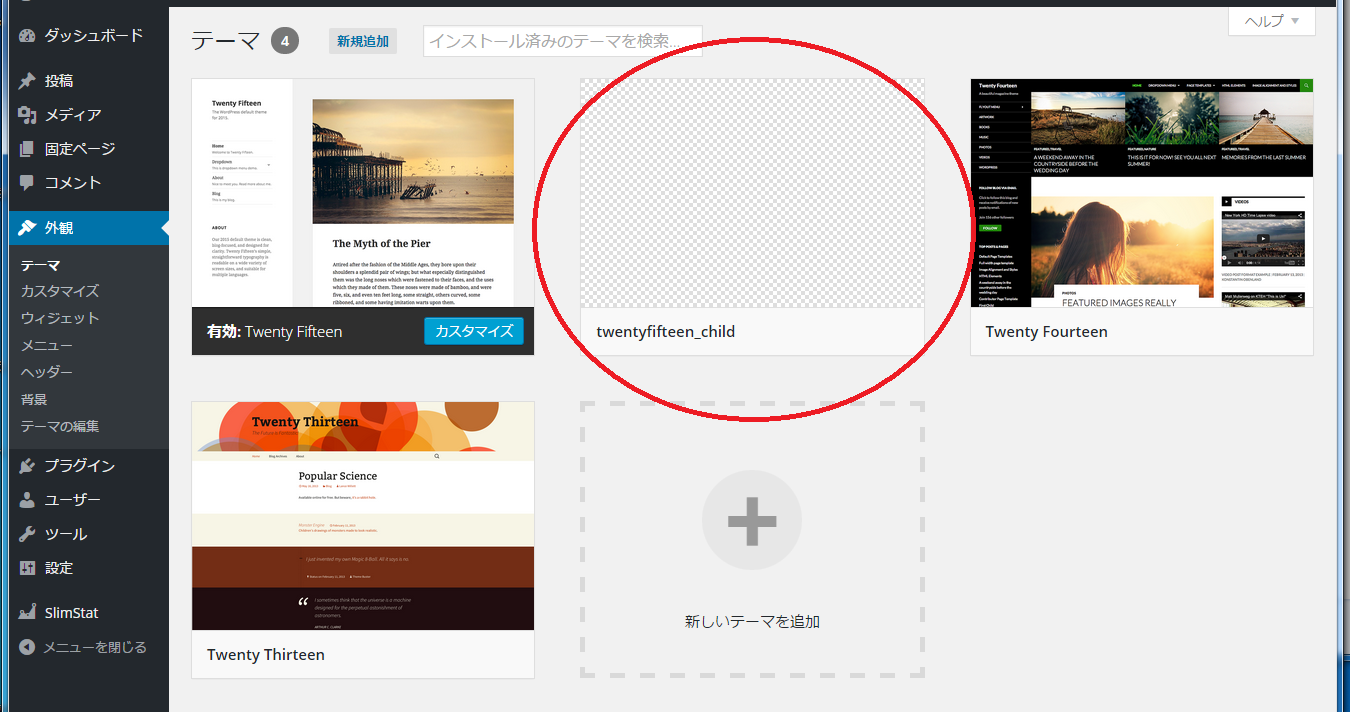1350x712 pixels.
Task: Click the large plus icon to add theme
Action: pyautogui.click(x=752, y=520)
